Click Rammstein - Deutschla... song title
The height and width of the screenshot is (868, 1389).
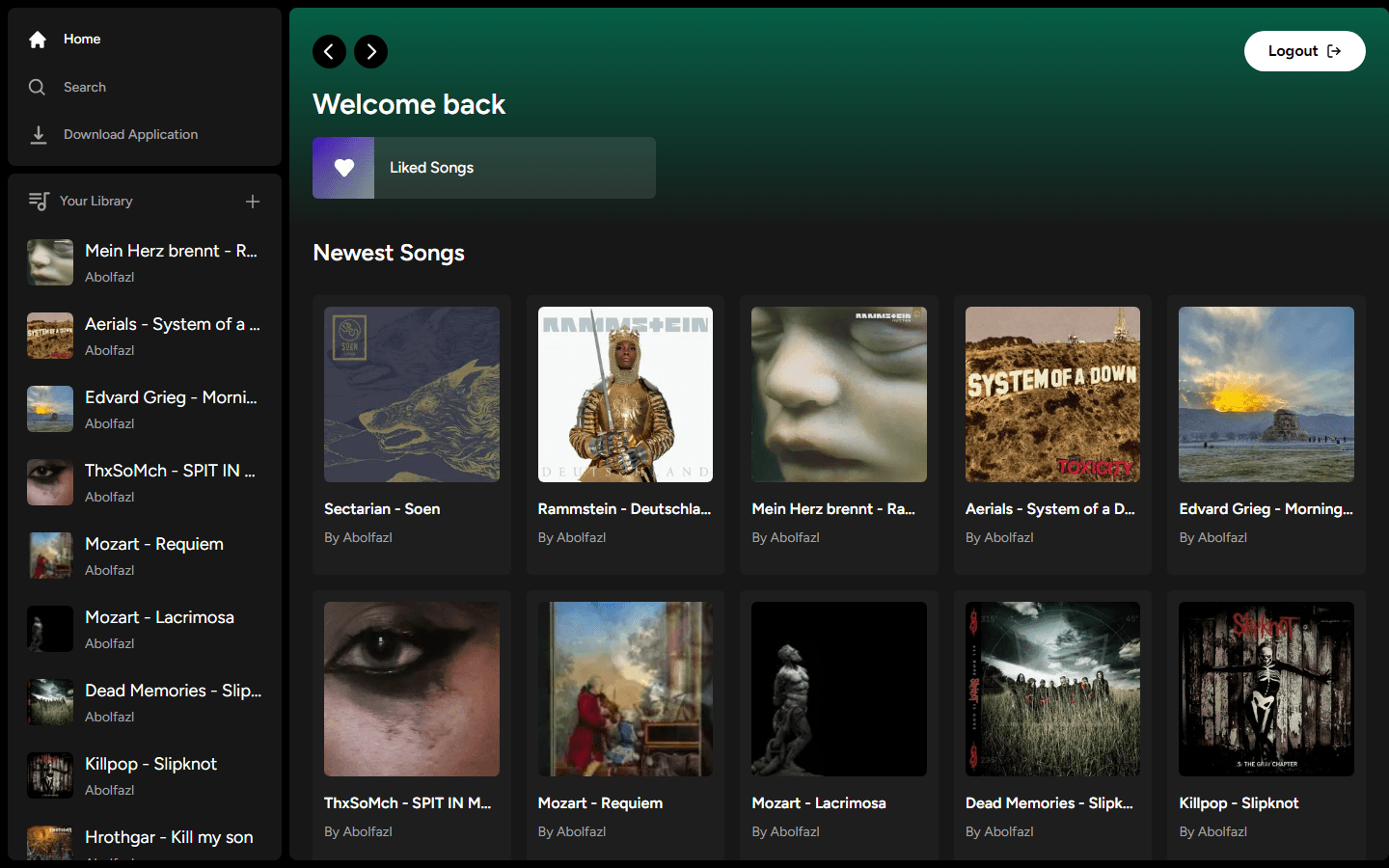(624, 509)
